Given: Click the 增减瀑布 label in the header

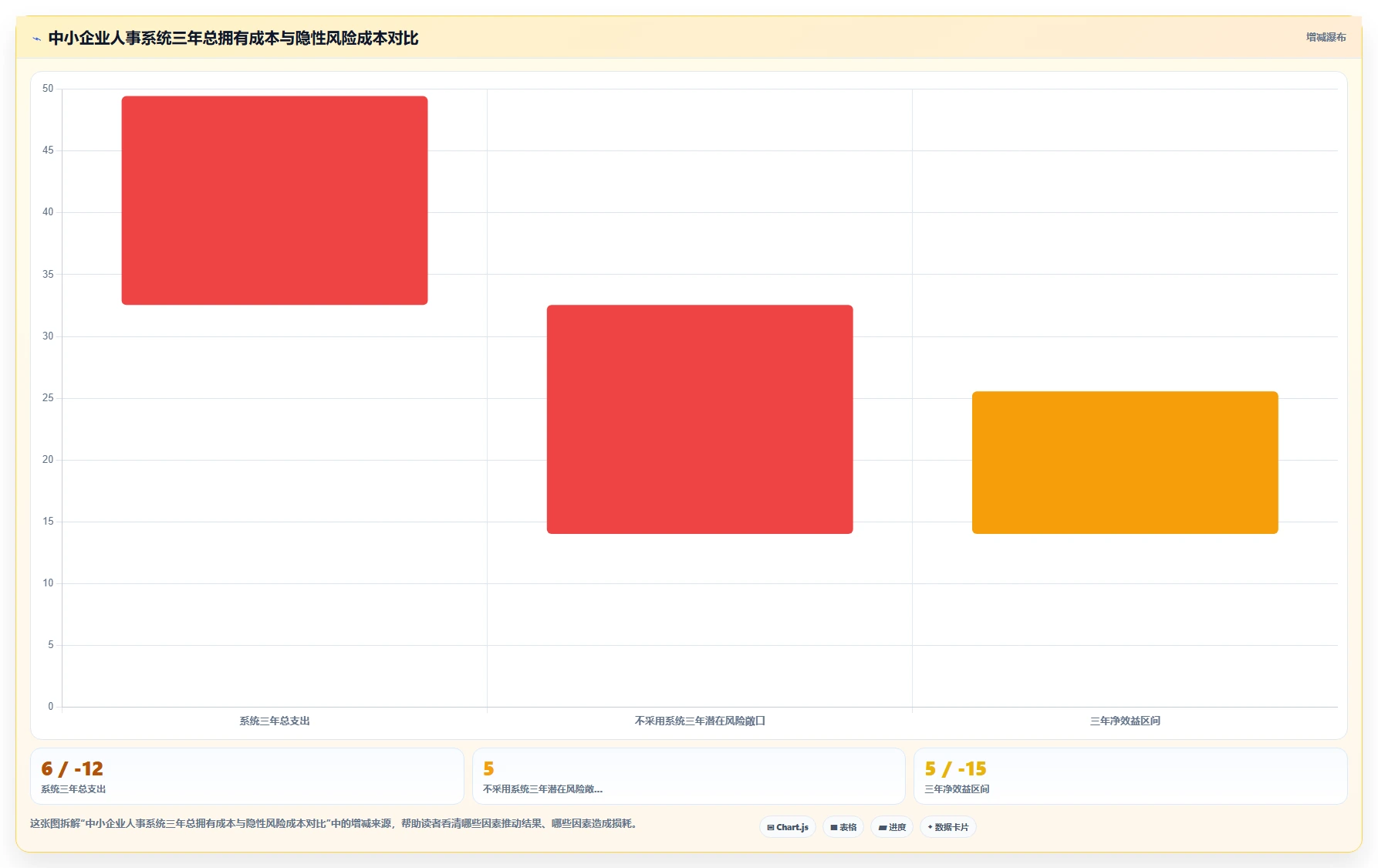Looking at the screenshot, I should tap(1326, 37).
